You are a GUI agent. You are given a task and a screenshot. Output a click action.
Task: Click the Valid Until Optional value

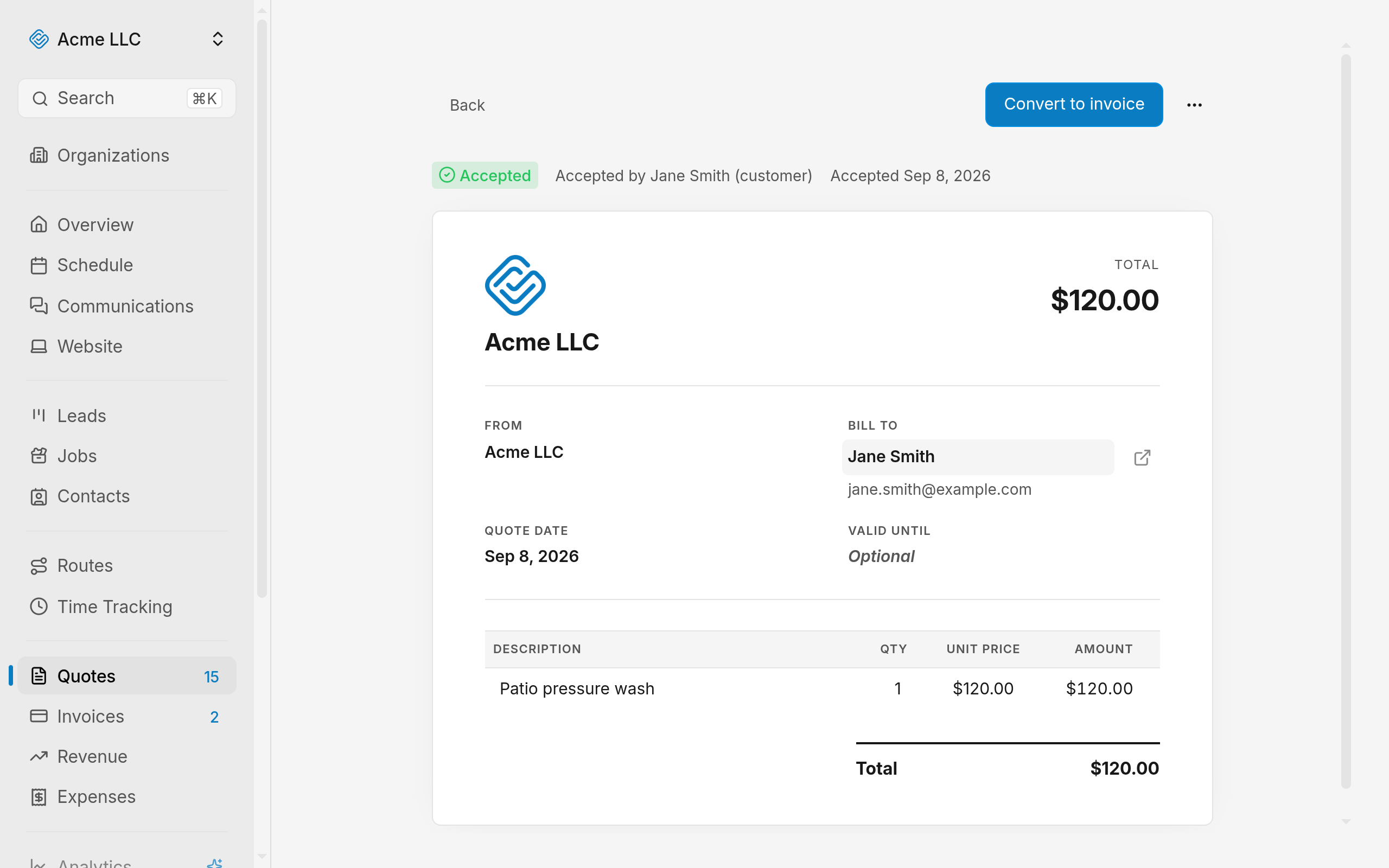[x=881, y=556]
